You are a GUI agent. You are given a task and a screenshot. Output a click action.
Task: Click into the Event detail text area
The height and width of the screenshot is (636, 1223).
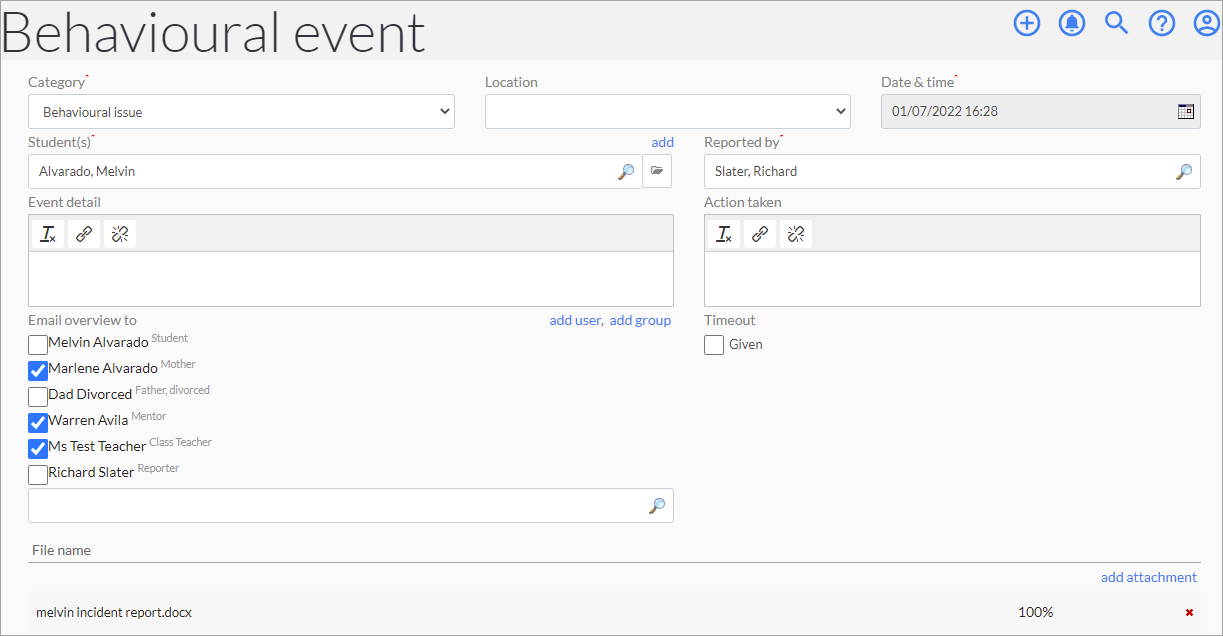(351, 278)
